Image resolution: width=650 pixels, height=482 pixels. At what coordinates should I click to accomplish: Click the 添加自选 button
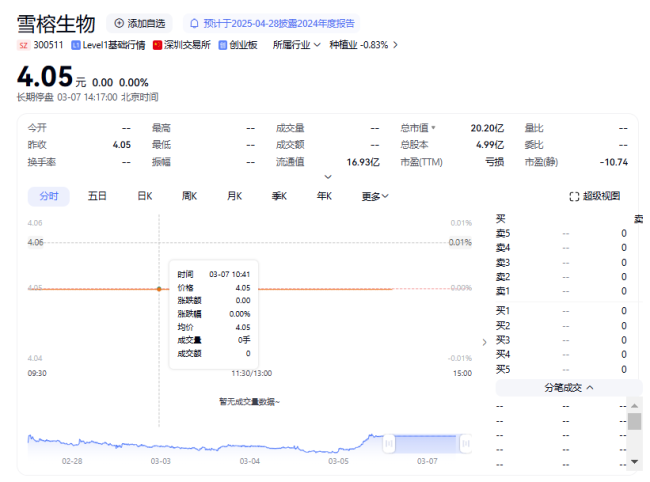[x=139, y=23]
